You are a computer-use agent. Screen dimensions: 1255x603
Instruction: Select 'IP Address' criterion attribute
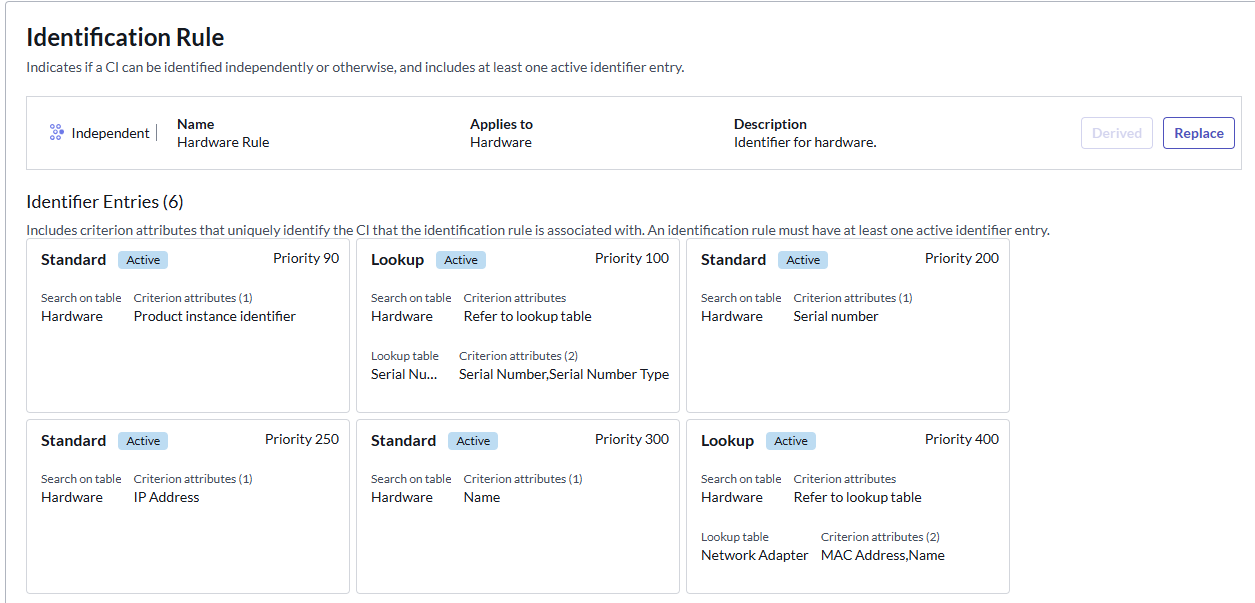click(167, 497)
